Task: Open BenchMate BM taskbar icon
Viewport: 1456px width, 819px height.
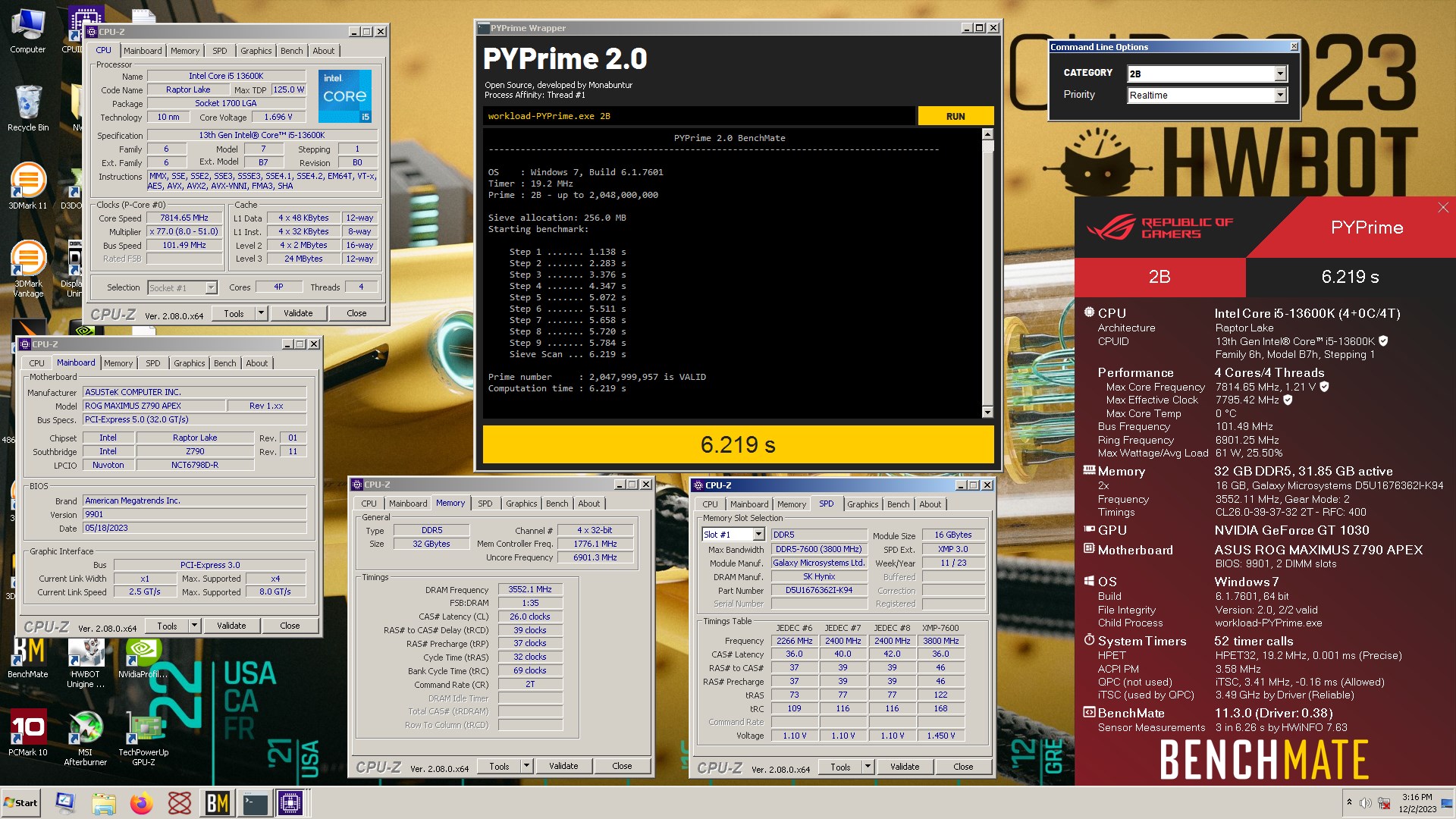Action: point(217,802)
